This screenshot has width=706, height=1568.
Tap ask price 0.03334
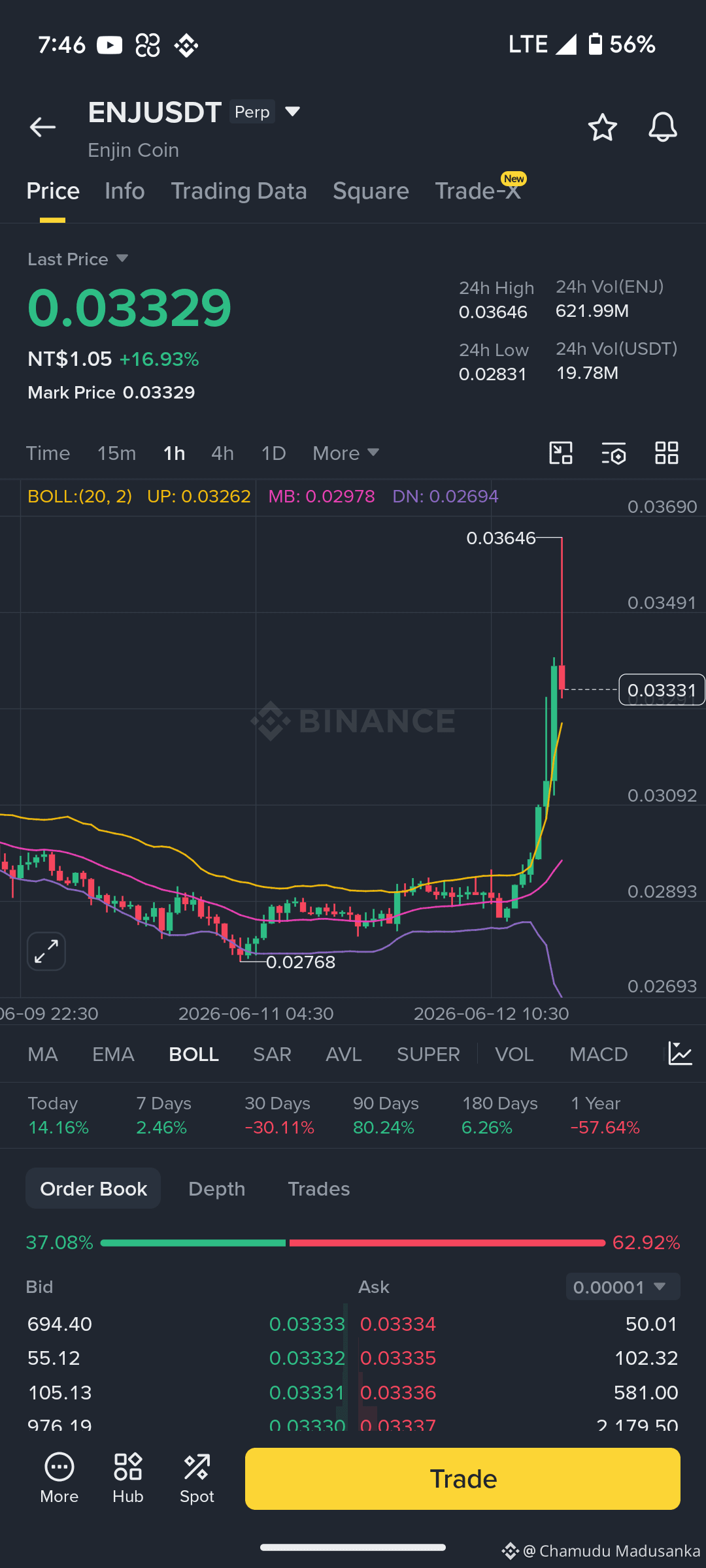(x=397, y=1324)
